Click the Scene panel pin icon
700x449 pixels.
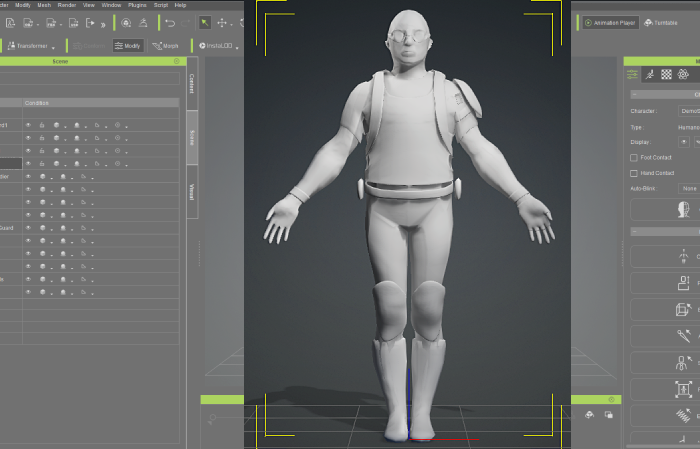coord(177,61)
